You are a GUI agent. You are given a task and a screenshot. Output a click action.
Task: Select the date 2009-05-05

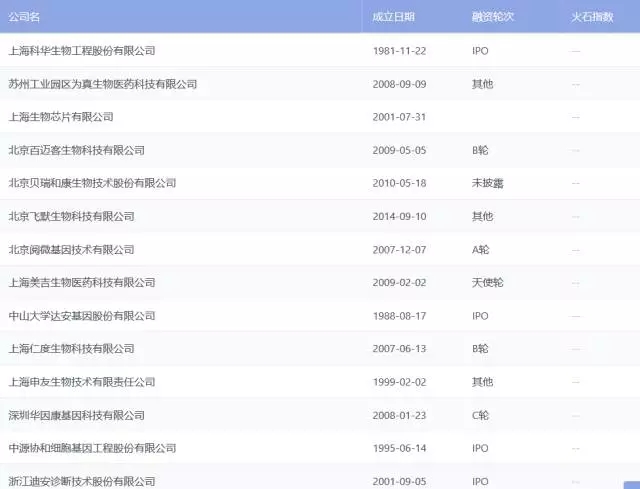click(x=399, y=150)
